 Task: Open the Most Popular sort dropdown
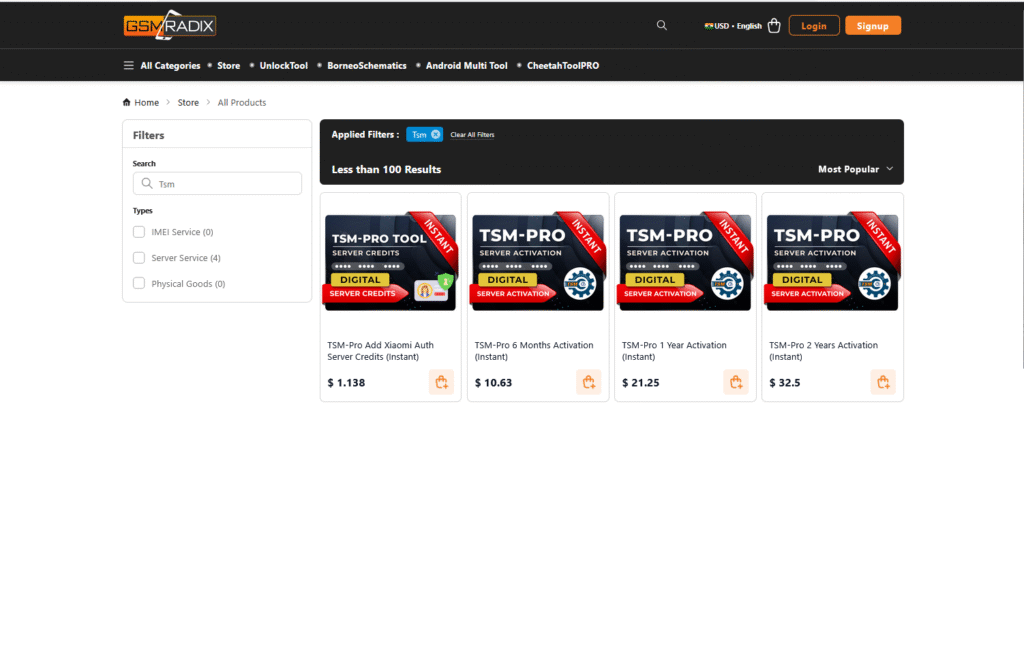tap(855, 169)
